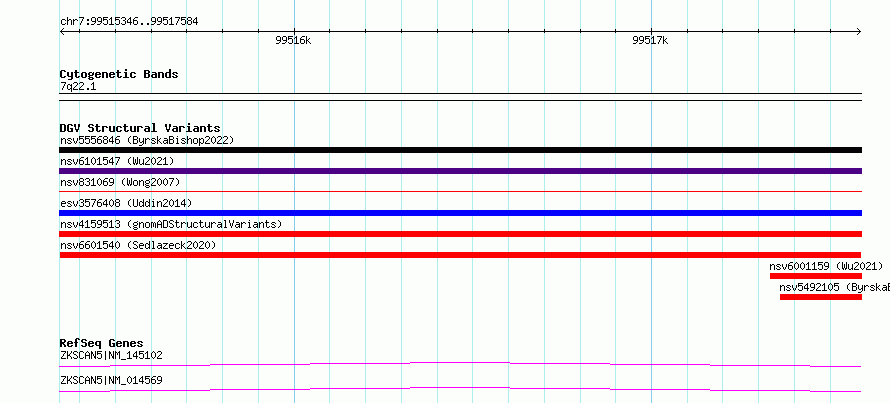The height and width of the screenshot is (403, 890).
Task: Select the nsv6601540 (Sedlazeck2020) label
Action: pyautogui.click(x=138, y=245)
